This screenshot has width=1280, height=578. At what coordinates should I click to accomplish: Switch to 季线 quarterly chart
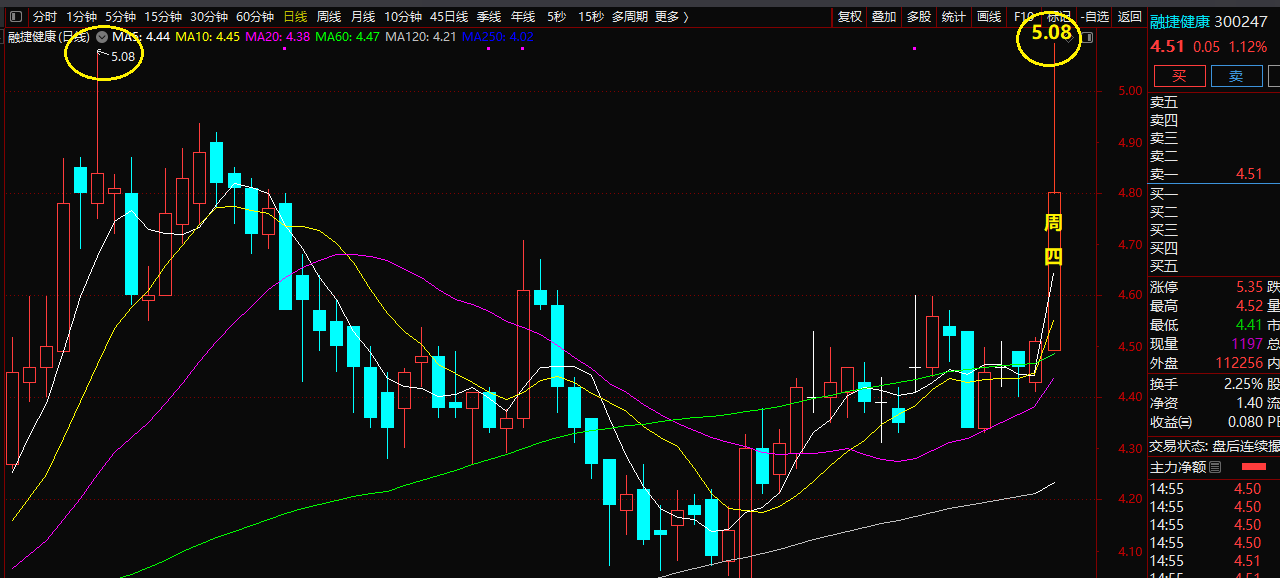[x=489, y=17]
